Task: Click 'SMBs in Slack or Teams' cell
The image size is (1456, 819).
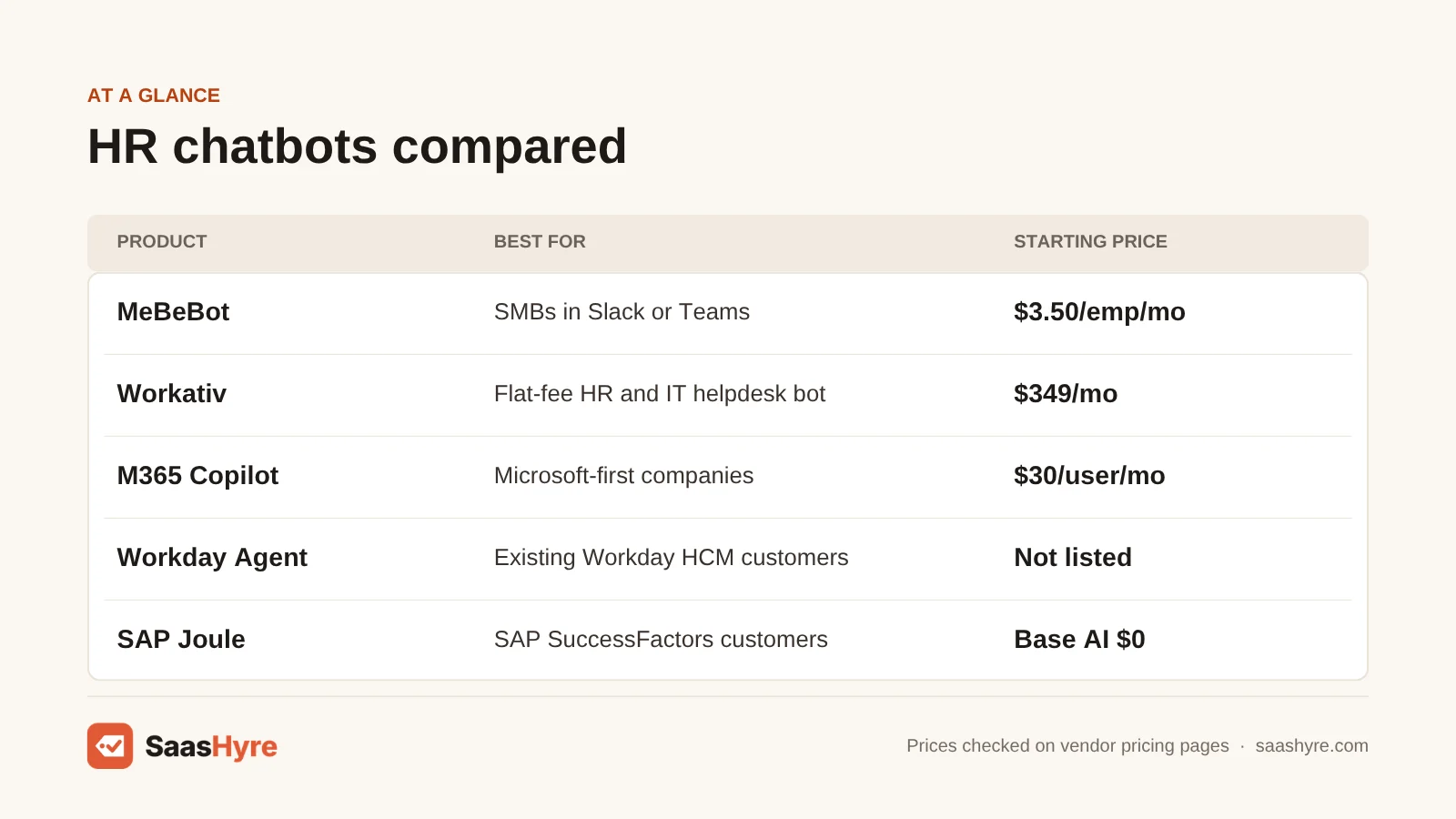Action: point(622,312)
